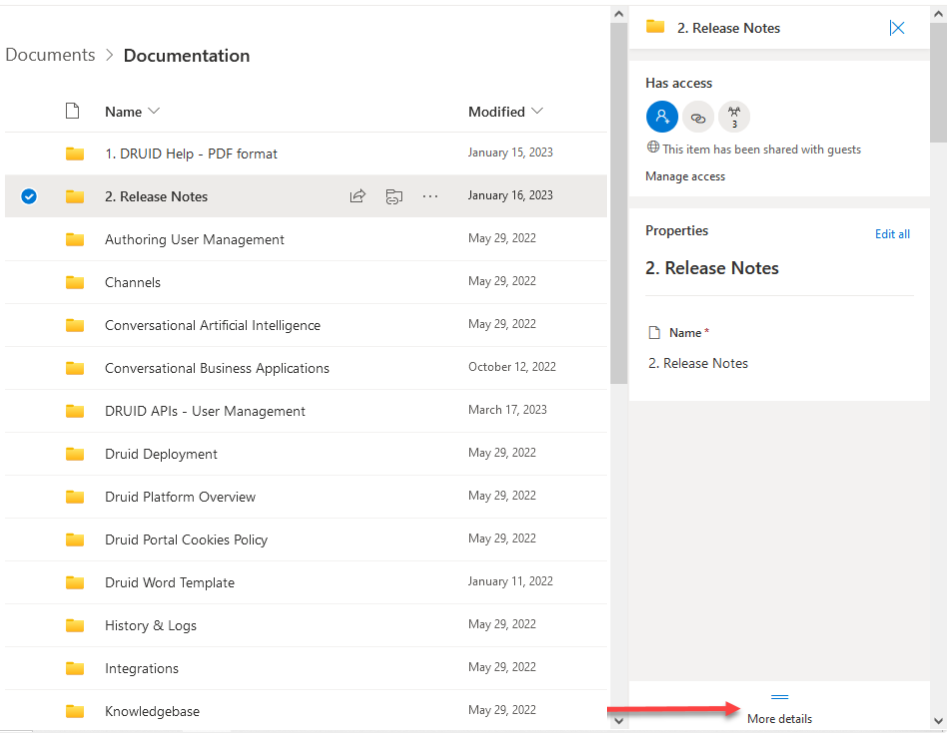This screenshot has width=947, height=735.
Task: Deselect the 2. Release Notes row checkmark
Action: pos(28,196)
